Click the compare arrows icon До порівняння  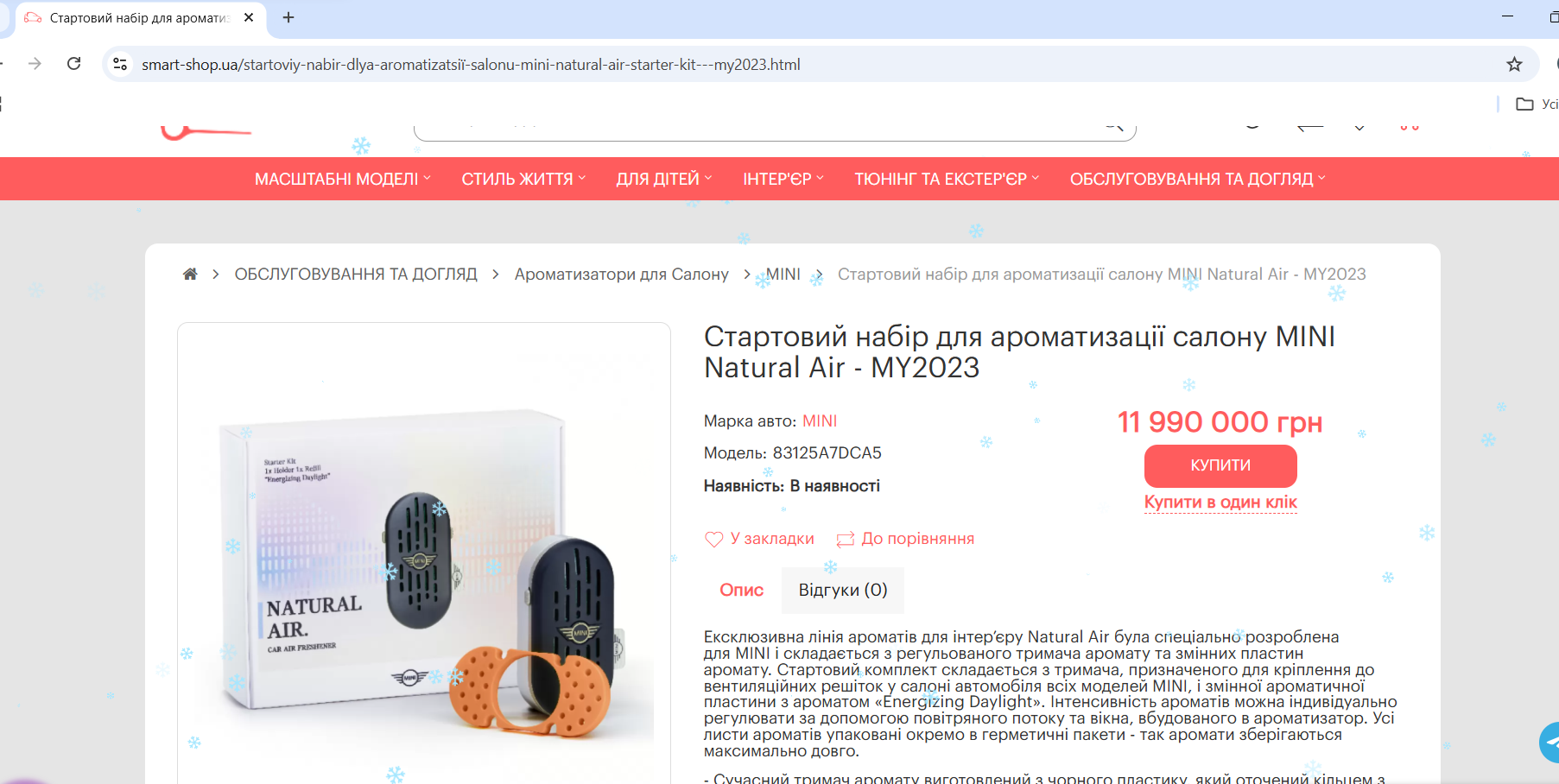[x=846, y=539]
